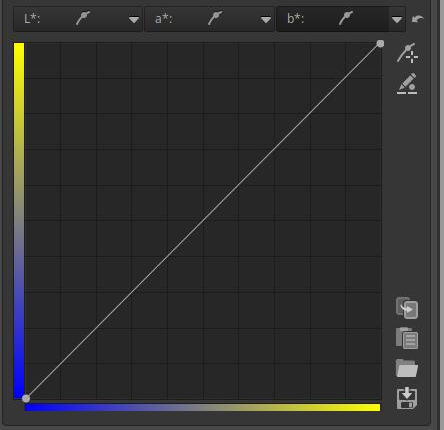Save the curve to file
The image size is (444, 430).
(407, 398)
